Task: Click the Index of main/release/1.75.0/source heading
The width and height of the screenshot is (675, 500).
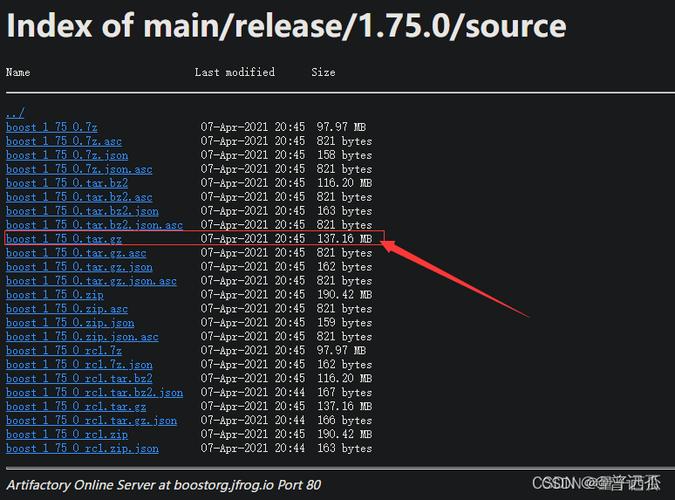Action: point(286,26)
